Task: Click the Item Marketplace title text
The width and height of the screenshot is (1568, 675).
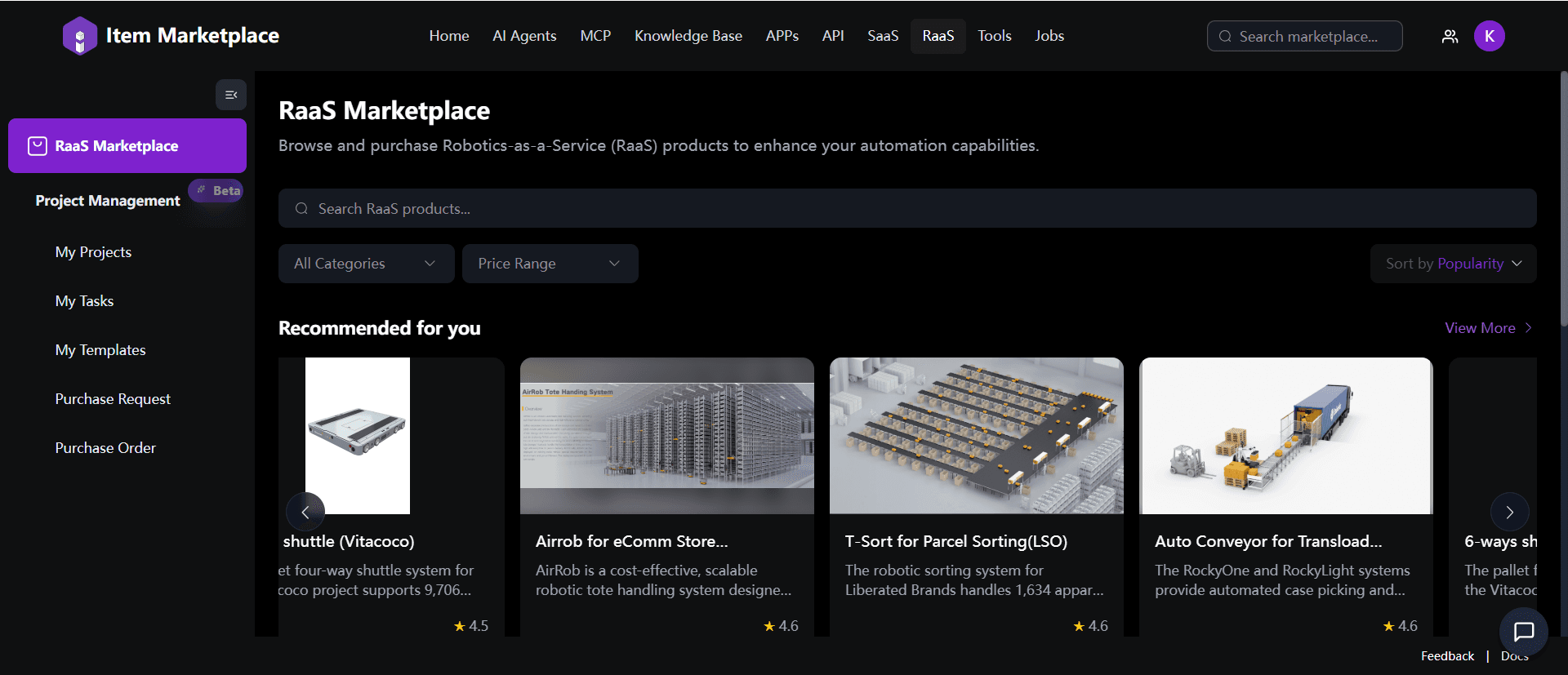Action: pyautogui.click(x=193, y=36)
